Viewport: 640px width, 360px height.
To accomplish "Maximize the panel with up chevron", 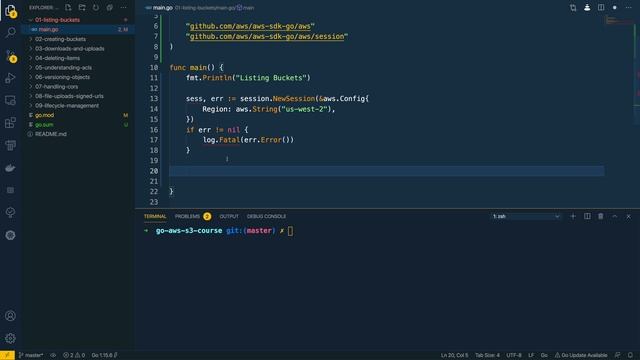I will click(x=615, y=216).
